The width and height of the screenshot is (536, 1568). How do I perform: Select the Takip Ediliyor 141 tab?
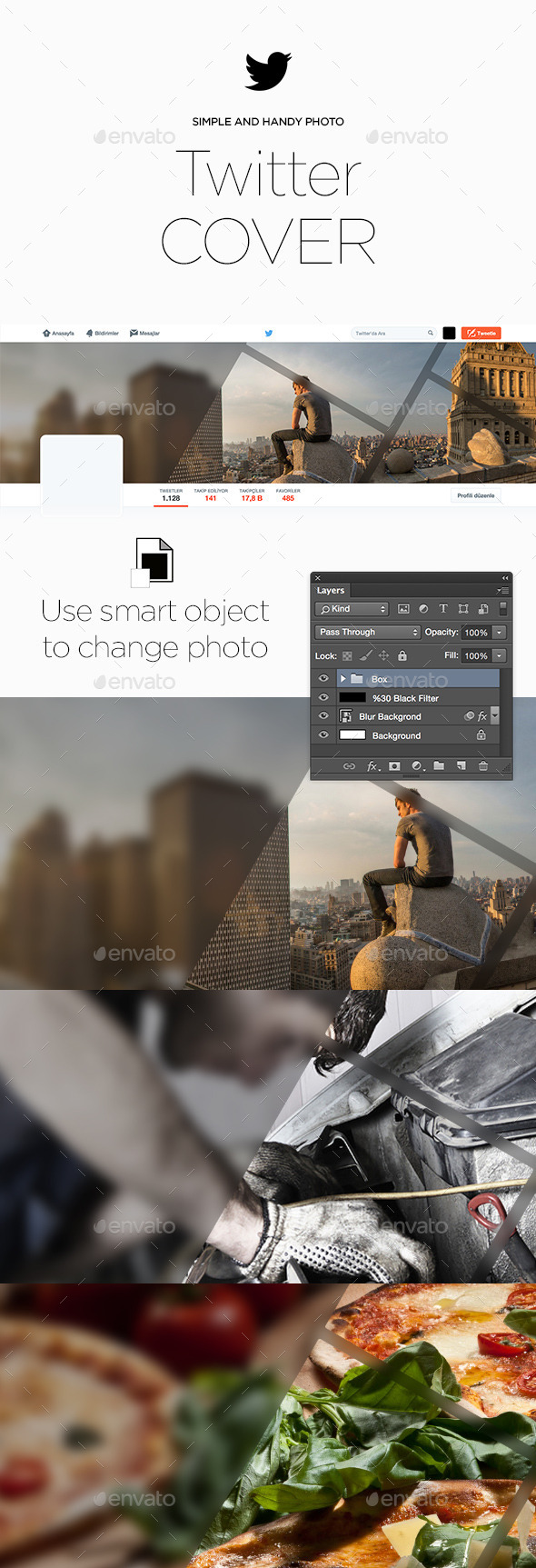click(x=211, y=495)
